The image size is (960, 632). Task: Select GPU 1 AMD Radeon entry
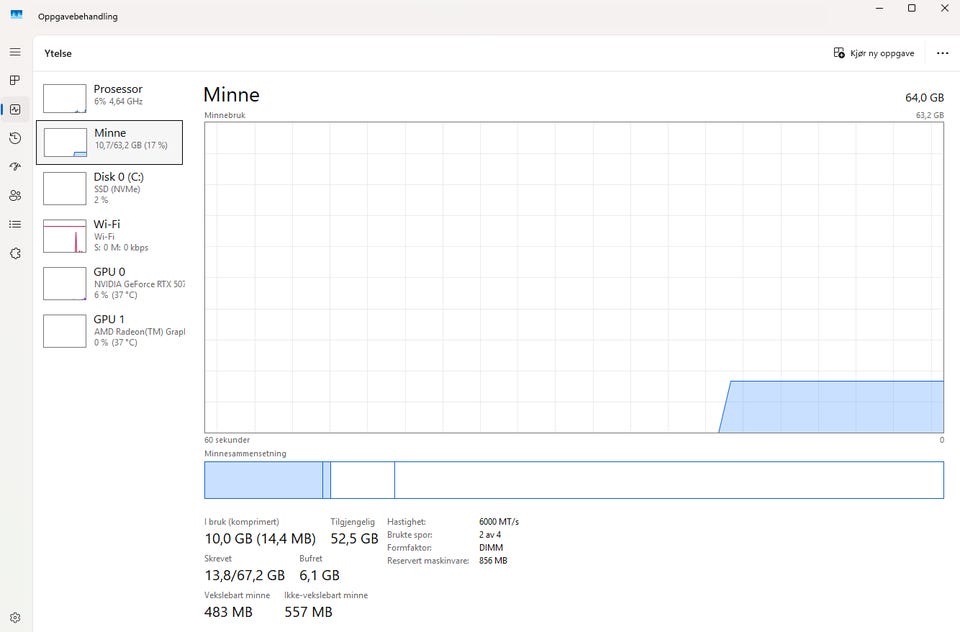[x=110, y=331]
